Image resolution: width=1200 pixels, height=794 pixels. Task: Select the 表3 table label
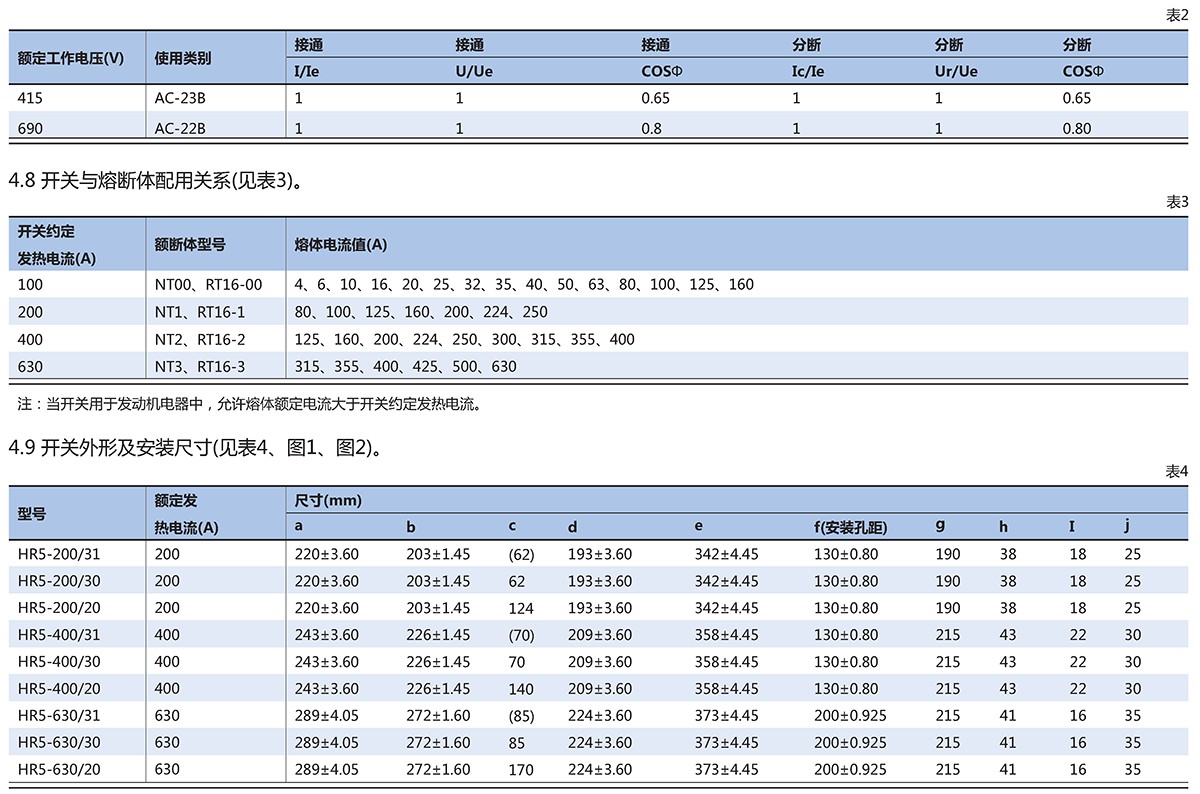[1177, 202]
